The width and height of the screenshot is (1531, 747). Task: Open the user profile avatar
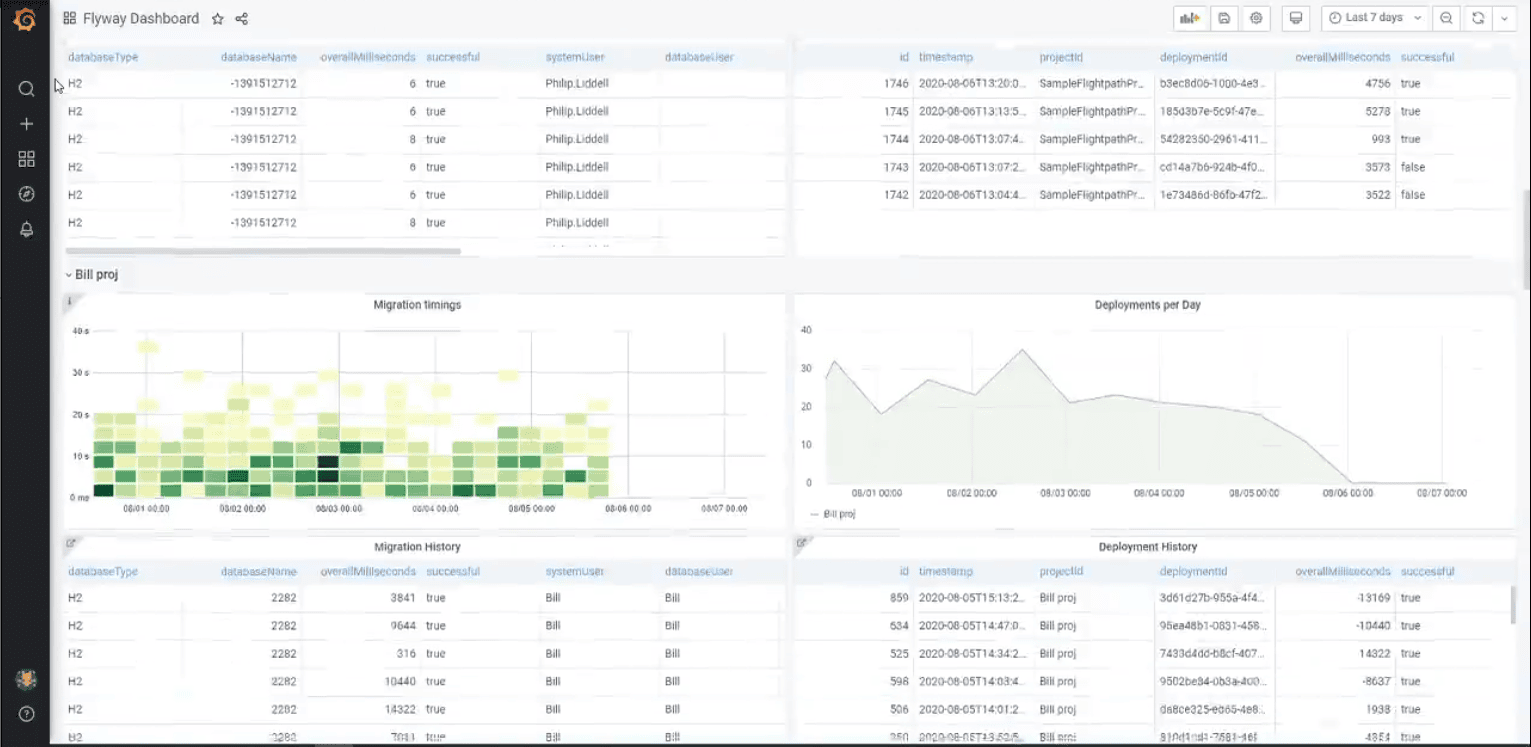(x=26, y=679)
